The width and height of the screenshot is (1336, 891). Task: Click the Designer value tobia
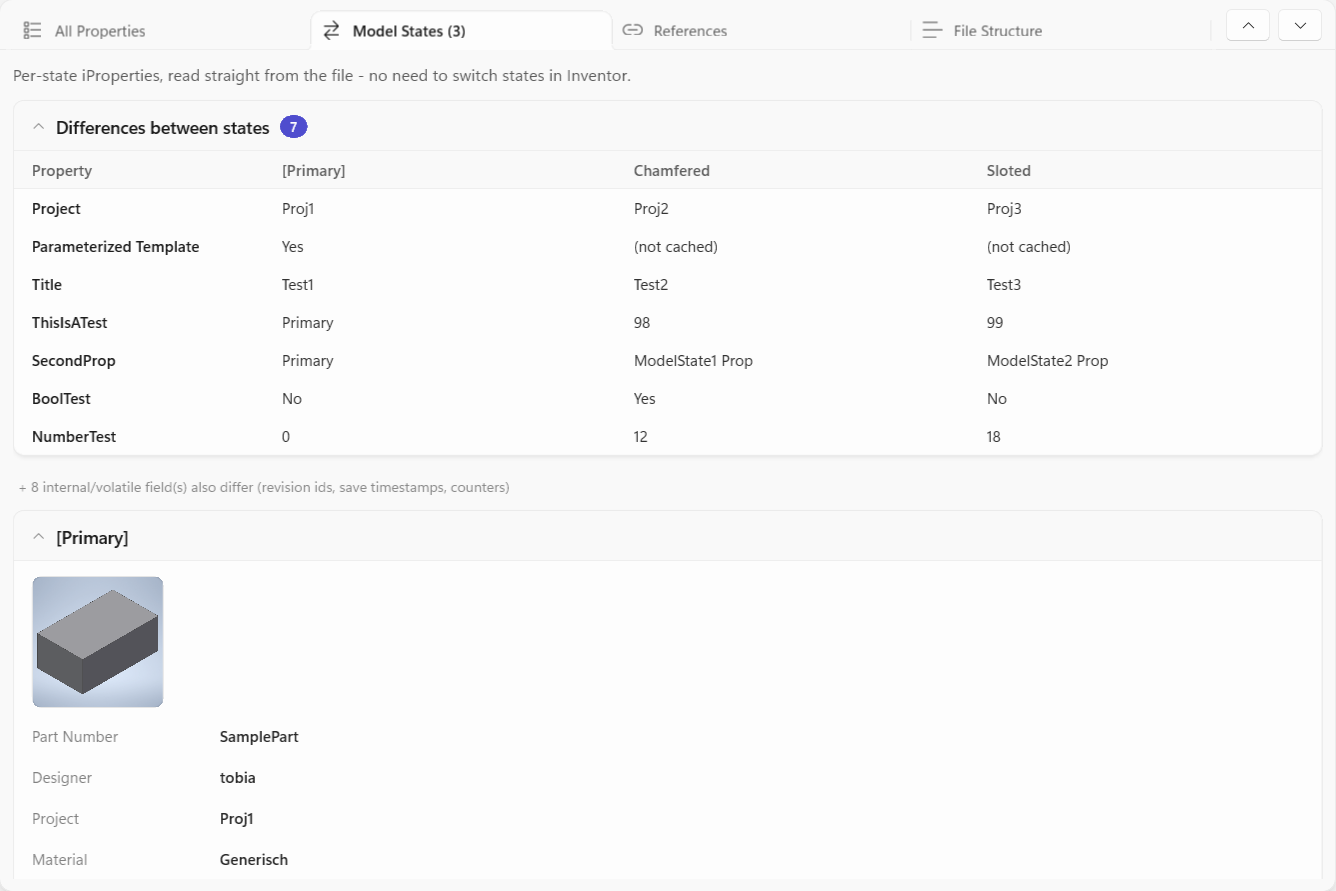pyautogui.click(x=238, y=778)
